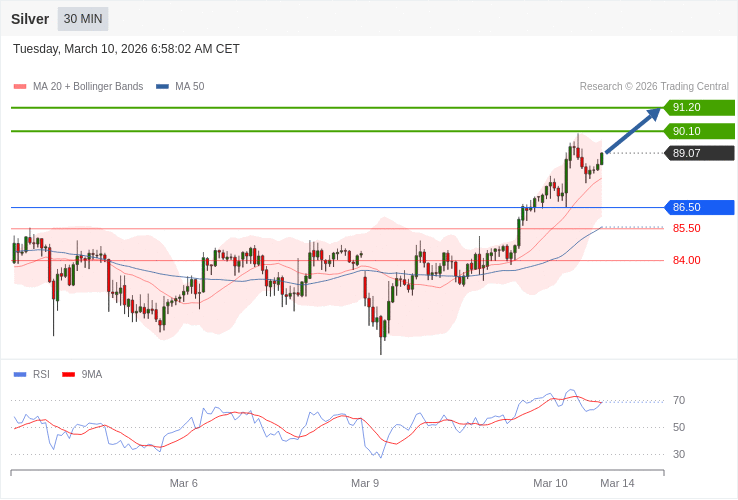Click the blue upward forecast arrow

(x=632, y=131)
